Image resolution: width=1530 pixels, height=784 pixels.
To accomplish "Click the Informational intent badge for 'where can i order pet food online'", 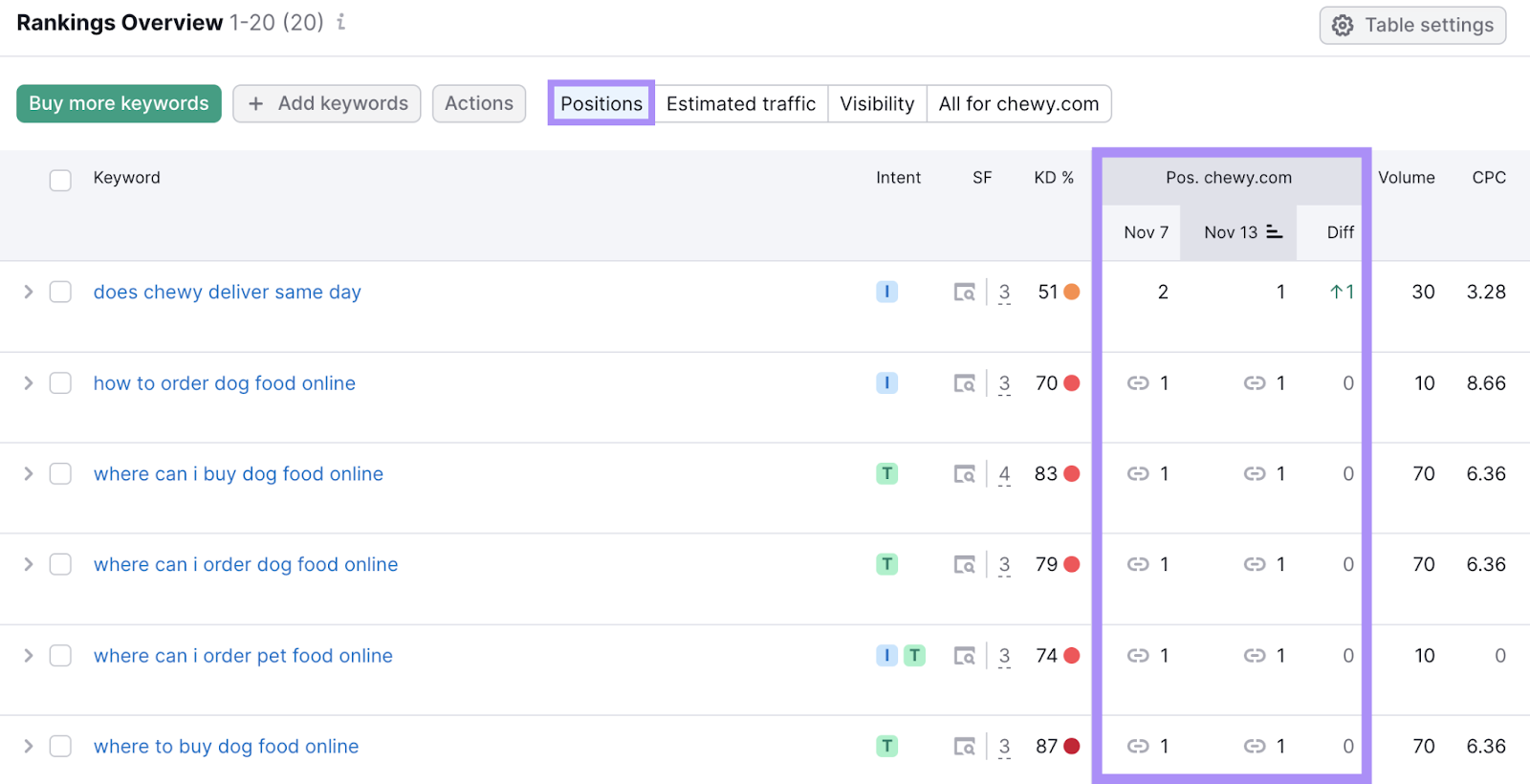I will pyautogui.click(x=886, y=656).
